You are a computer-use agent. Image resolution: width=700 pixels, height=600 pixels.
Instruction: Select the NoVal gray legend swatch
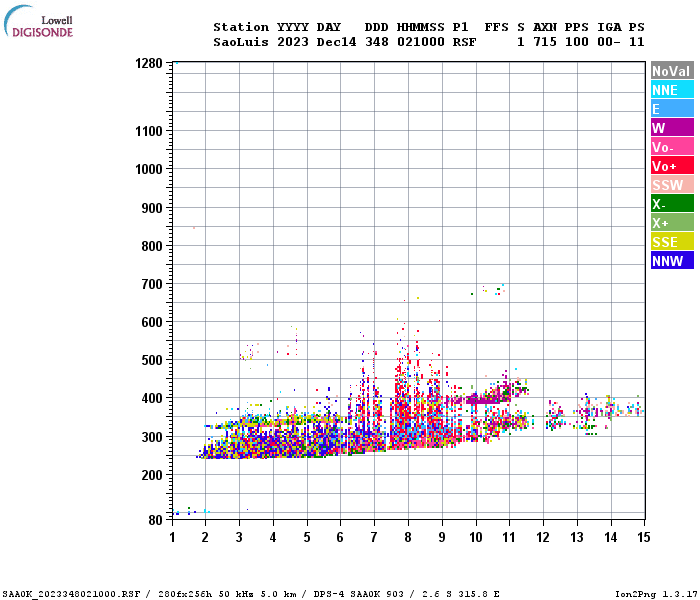[x=672, y=71]
